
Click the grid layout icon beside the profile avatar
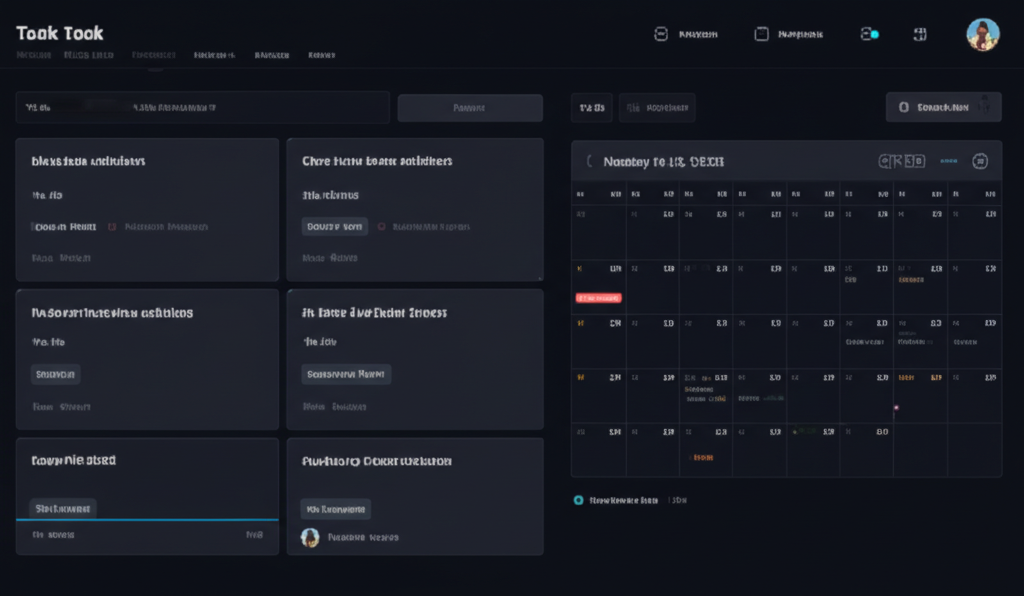pyautogui.click(x=919, y=34)
